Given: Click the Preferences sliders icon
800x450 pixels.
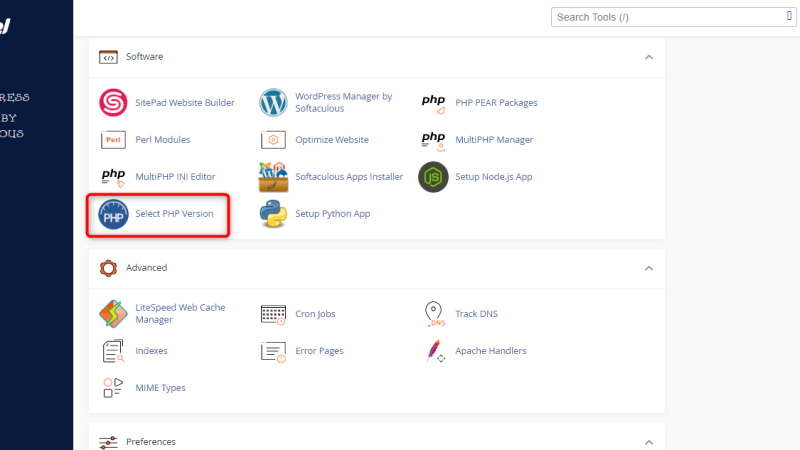Looking at the screenshot, I should pyautogui.click(x=108, y=442).
